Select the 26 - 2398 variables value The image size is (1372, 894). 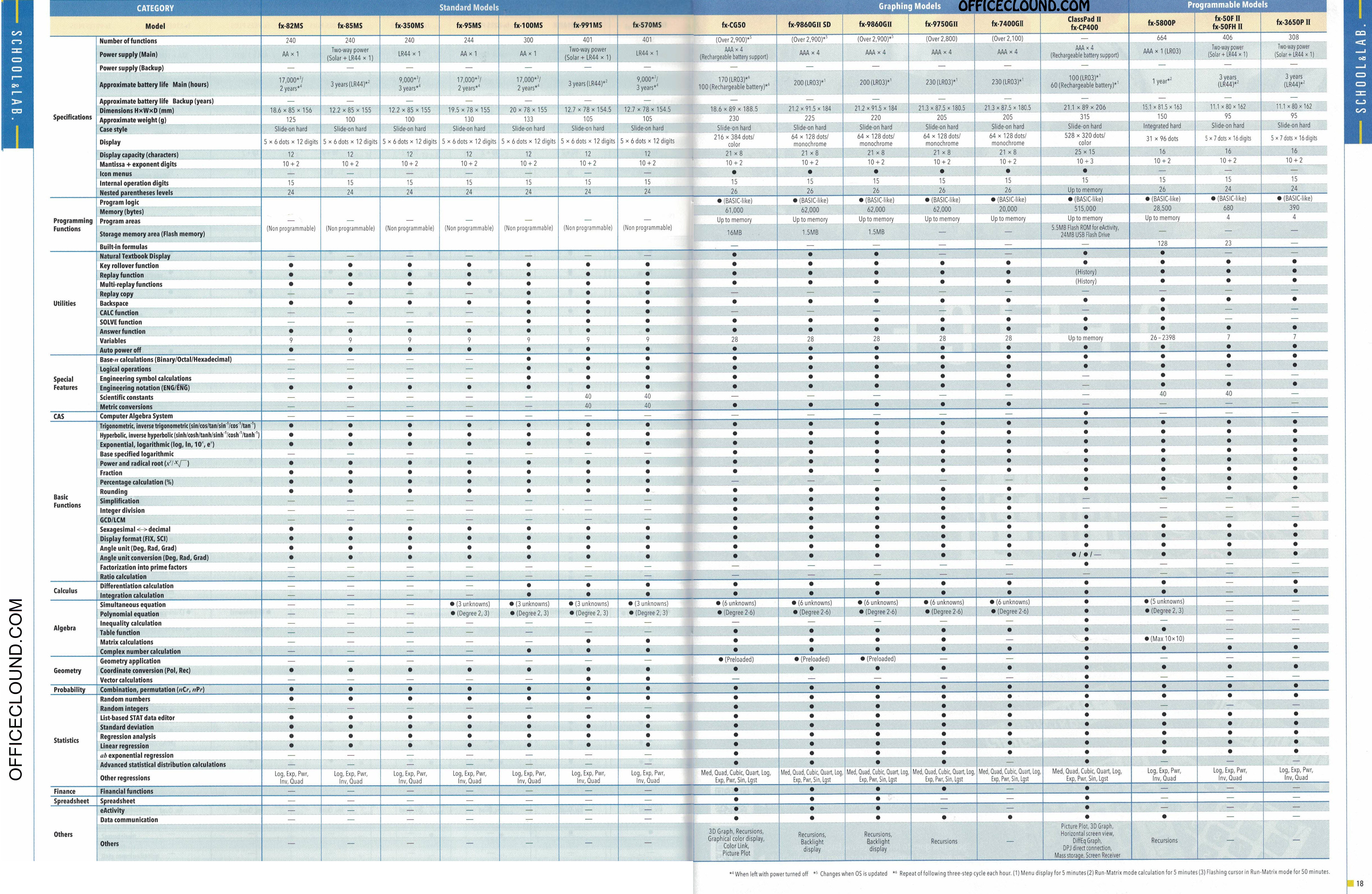click(1162, 338)
